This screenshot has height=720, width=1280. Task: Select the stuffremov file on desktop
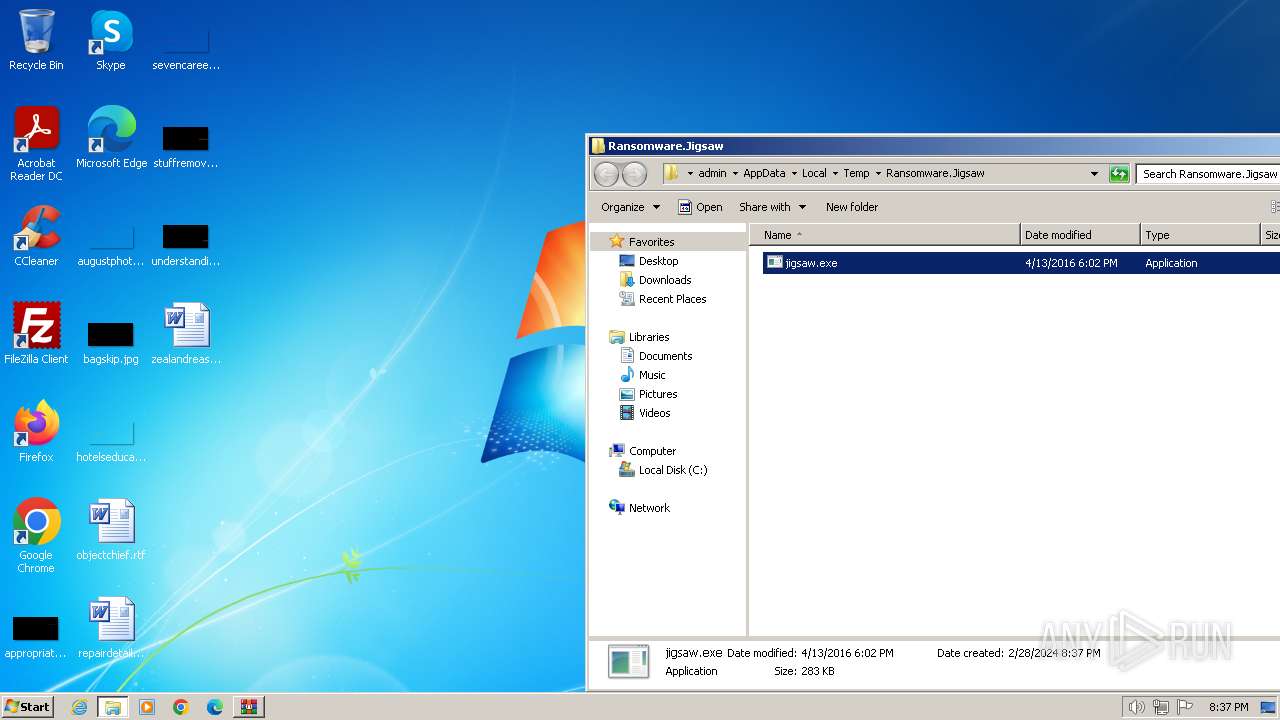(186, 146)
